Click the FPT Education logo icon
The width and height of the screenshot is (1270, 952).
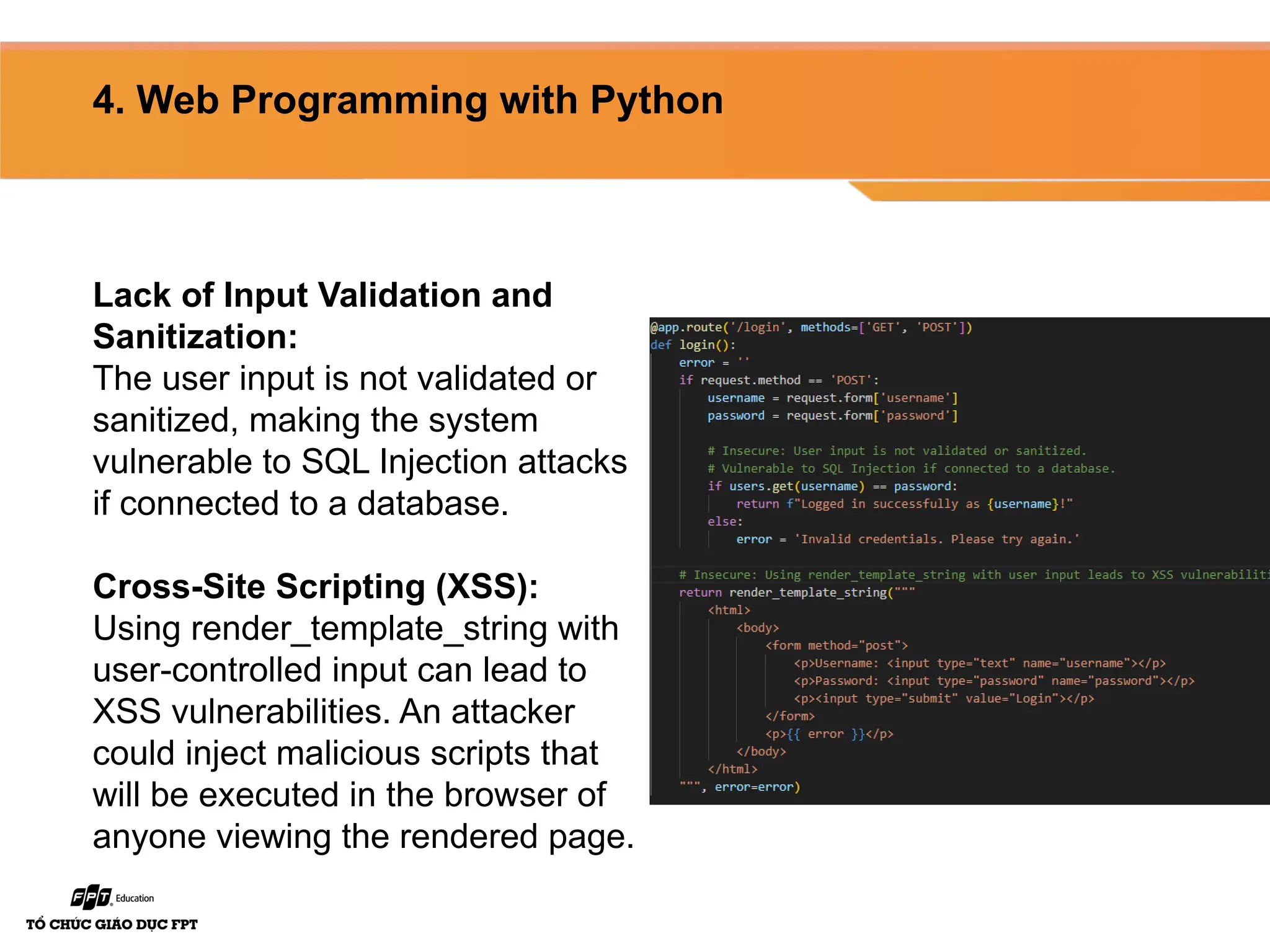click(91, 897)
